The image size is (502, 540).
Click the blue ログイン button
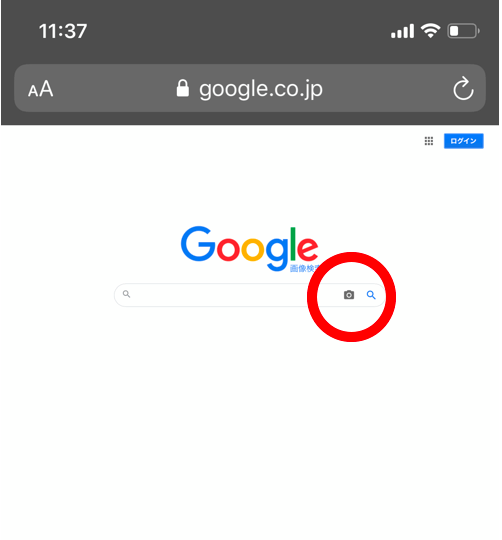point(463,141)
